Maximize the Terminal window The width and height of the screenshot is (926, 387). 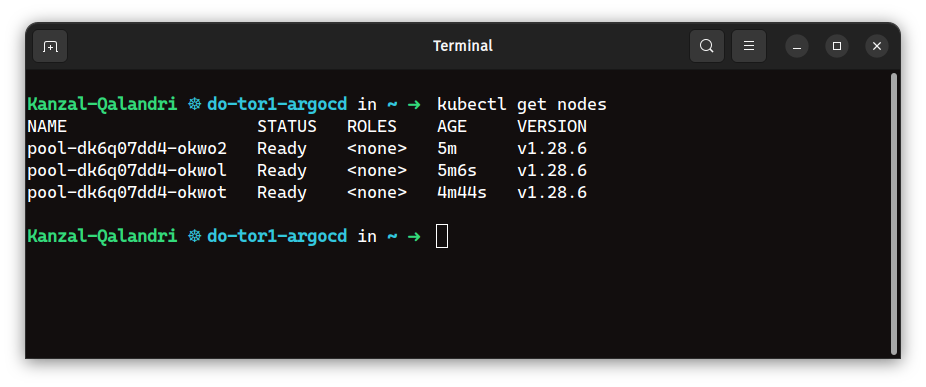[x=837, y=46]
